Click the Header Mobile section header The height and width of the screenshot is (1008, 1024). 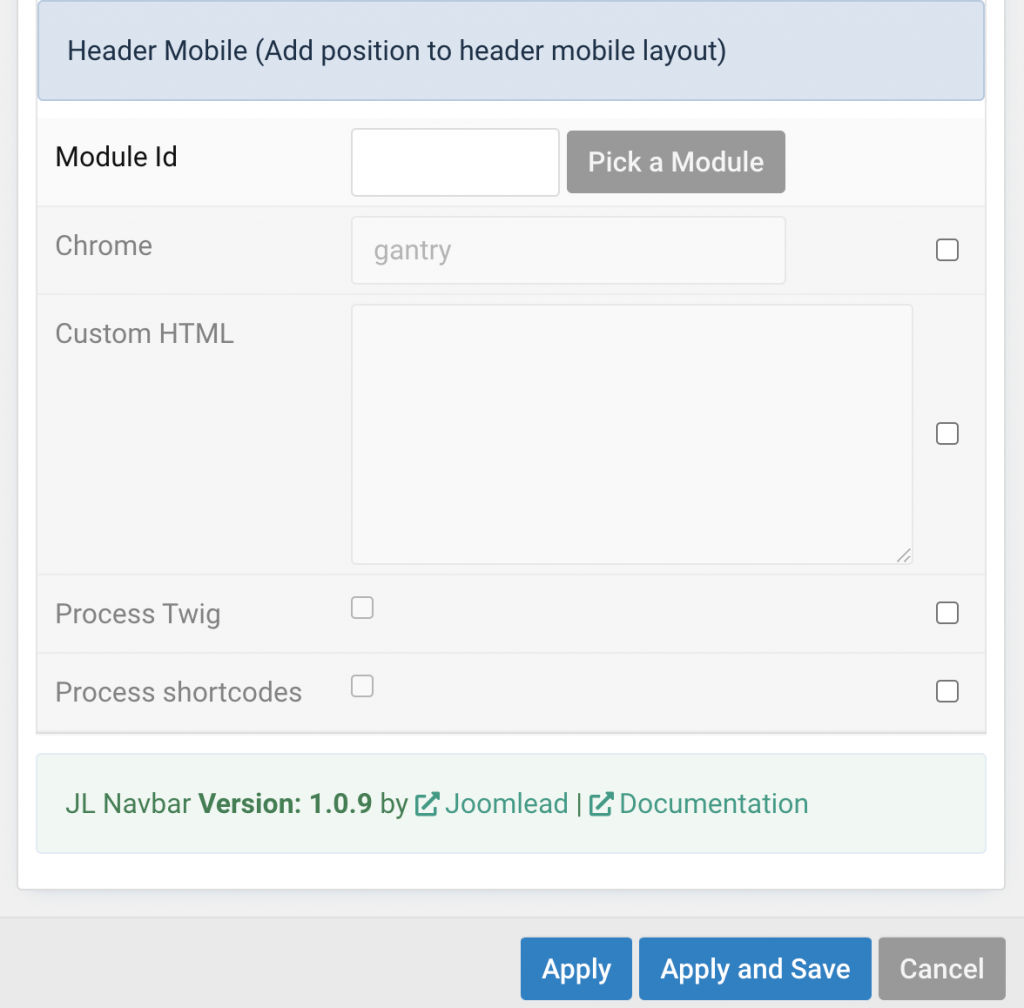pos(511,51)
